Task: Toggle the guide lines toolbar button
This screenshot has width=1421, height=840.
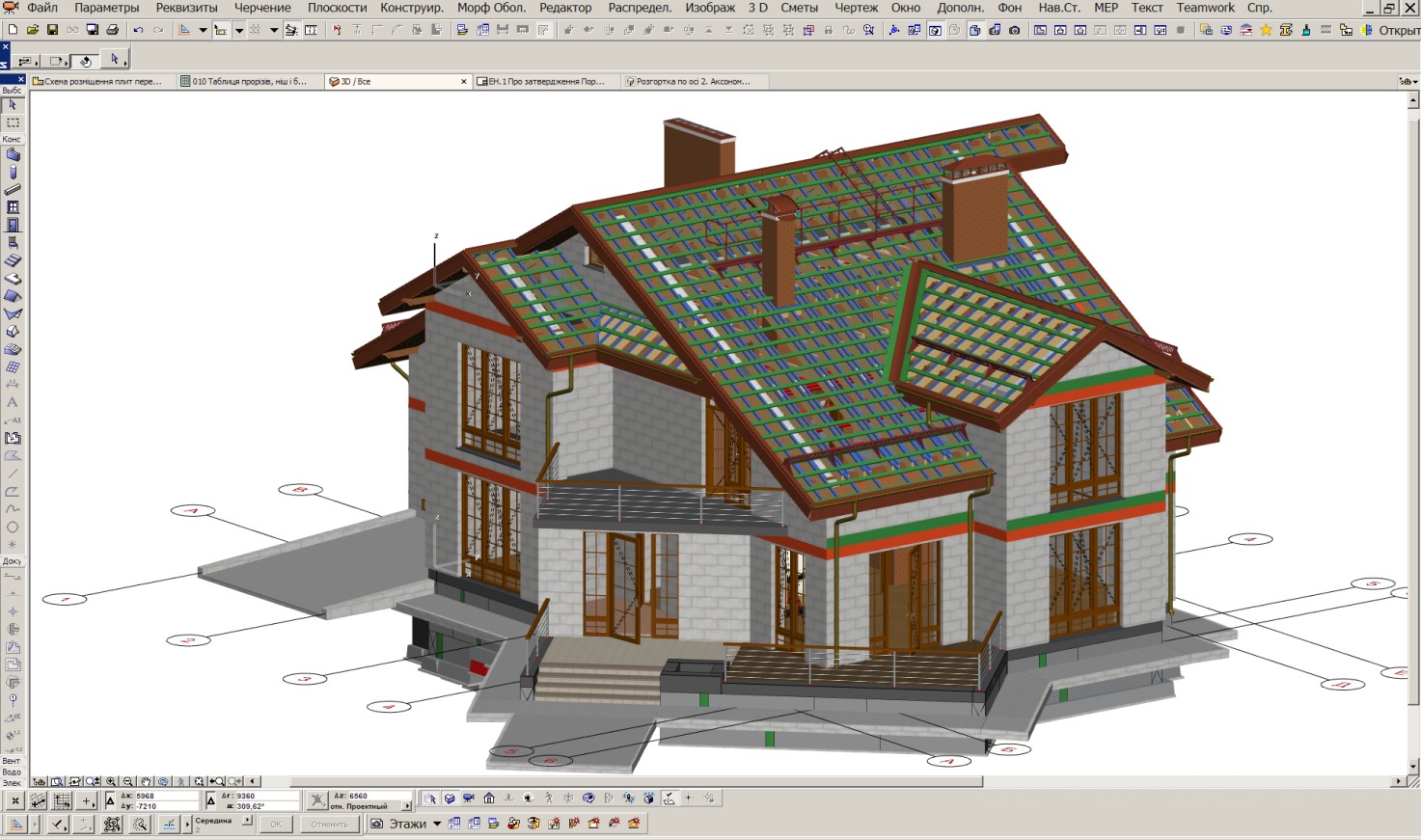Action: point(184,30)
